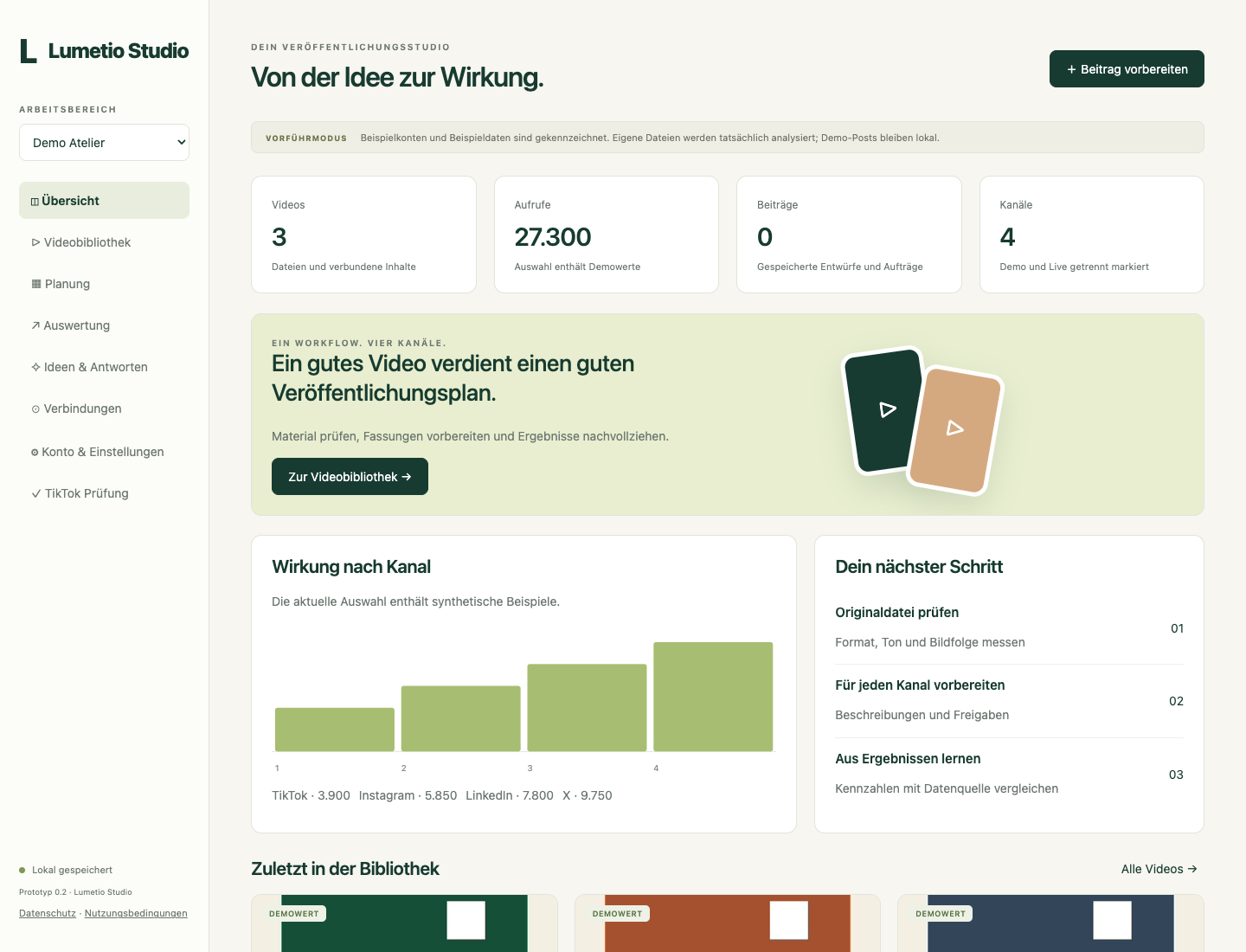Viewport: 1246px width, 952px height.
Task: Go to Planung in the sidebar
Action: tap(104, 284)
